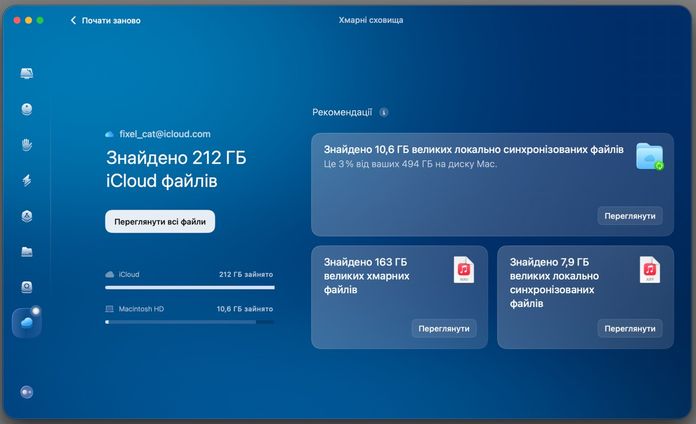The width and height of the screenshot is (696, 424).
Task: Click the iCloud storage progress bar
Action: point(190,288)
